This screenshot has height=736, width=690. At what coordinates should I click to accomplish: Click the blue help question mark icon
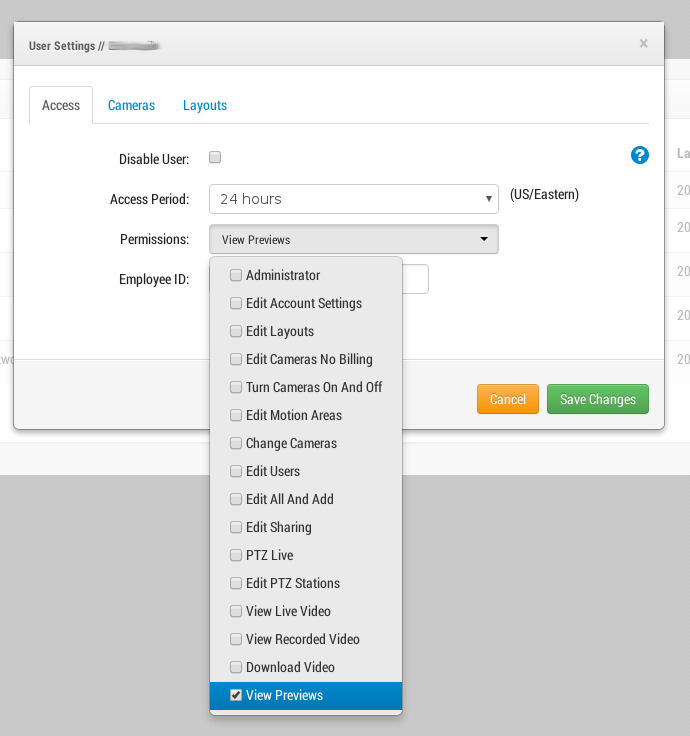tap(640, 155)
